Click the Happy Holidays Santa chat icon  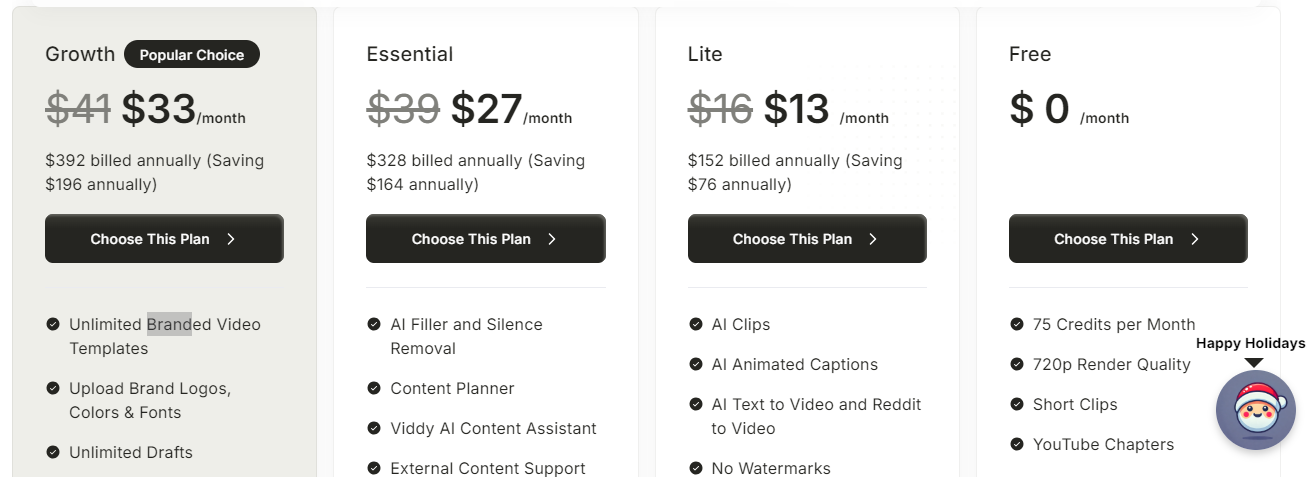click(1255, 410)
